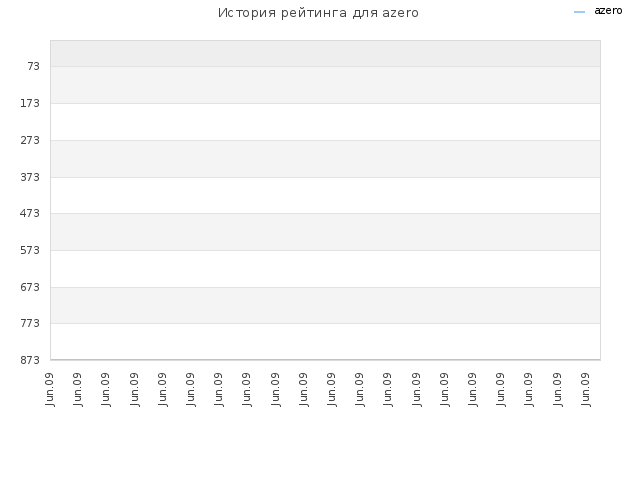
Task: Select the 473 y-axis label
Action: pyautogui.click(x=30, y=213)
